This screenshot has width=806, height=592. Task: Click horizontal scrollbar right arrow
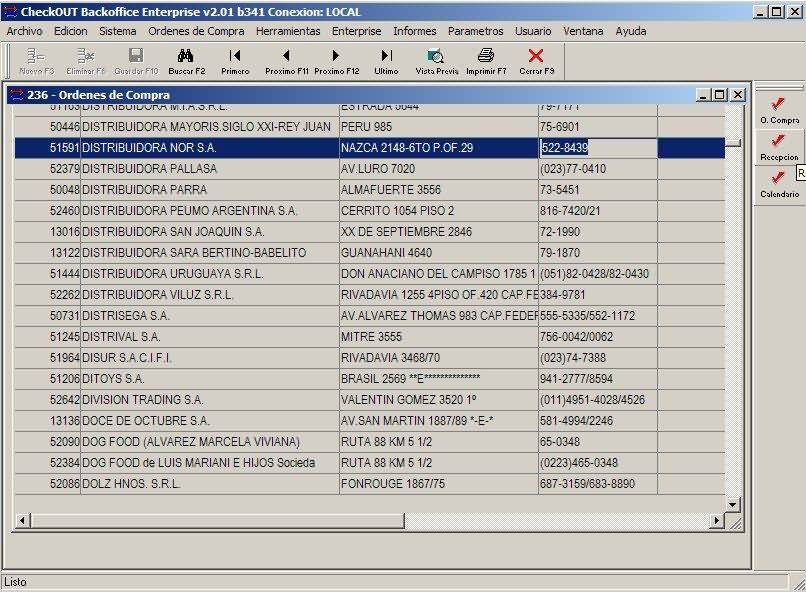[717, 521]
